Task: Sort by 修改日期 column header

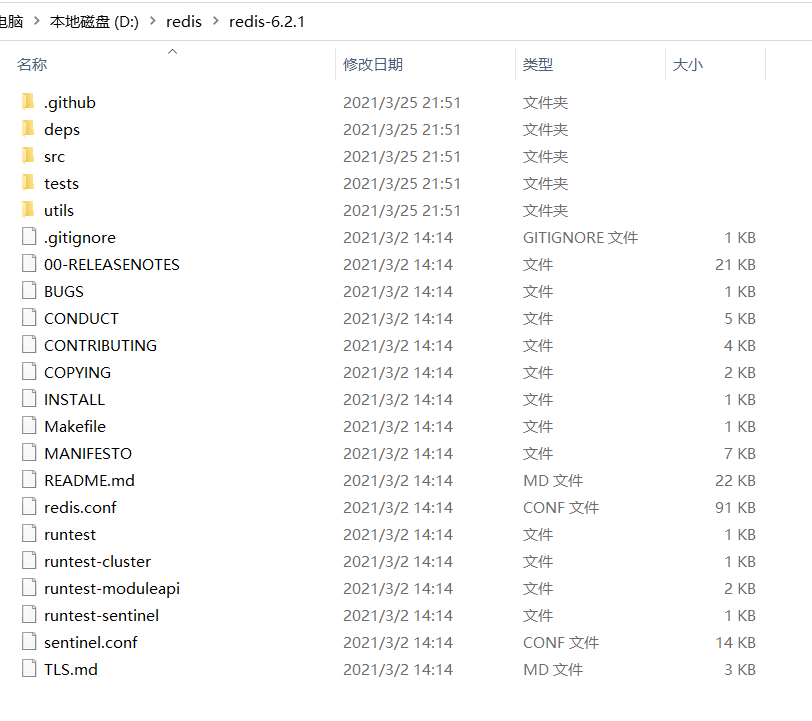Action: point(373,64)
